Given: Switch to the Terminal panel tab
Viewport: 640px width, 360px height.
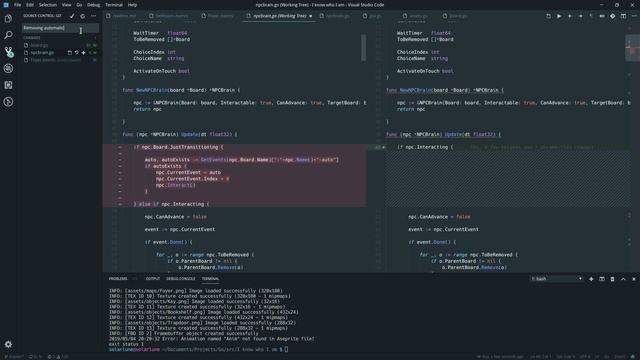Looking at the screenshot, I should [210, 279].
